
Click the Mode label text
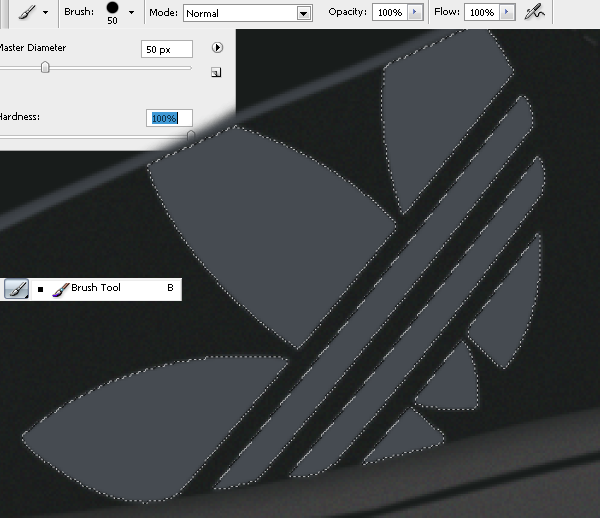(x=163, y=13)
